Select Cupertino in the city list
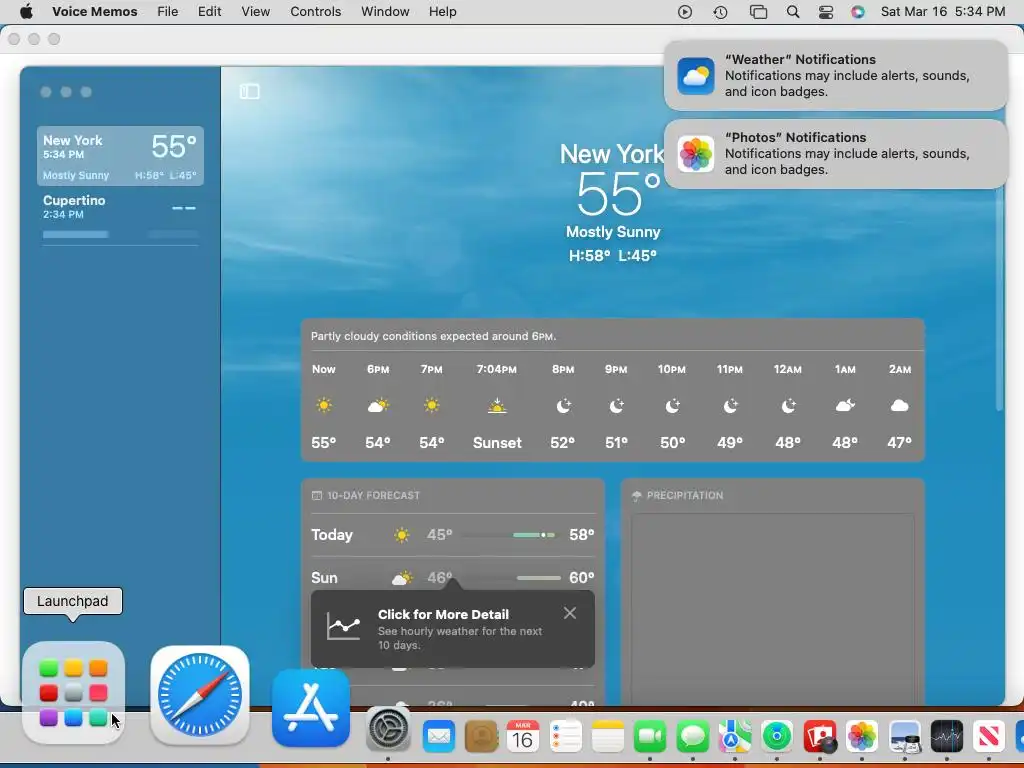Image resolution: width=1024 pixels, height=768 pixels. [120, 216]
